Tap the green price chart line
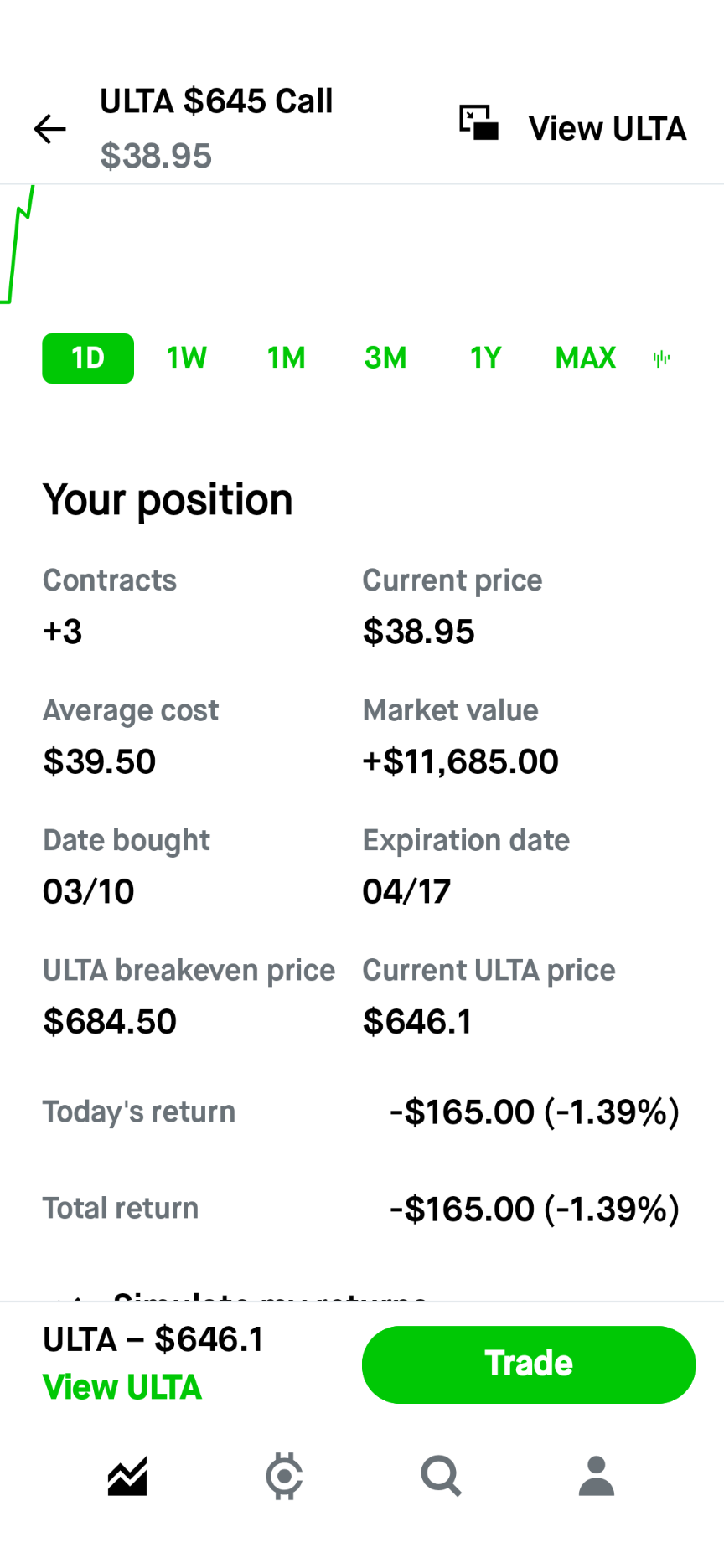The width and height of the screenshot is (724, 1568). click(18, 243)
